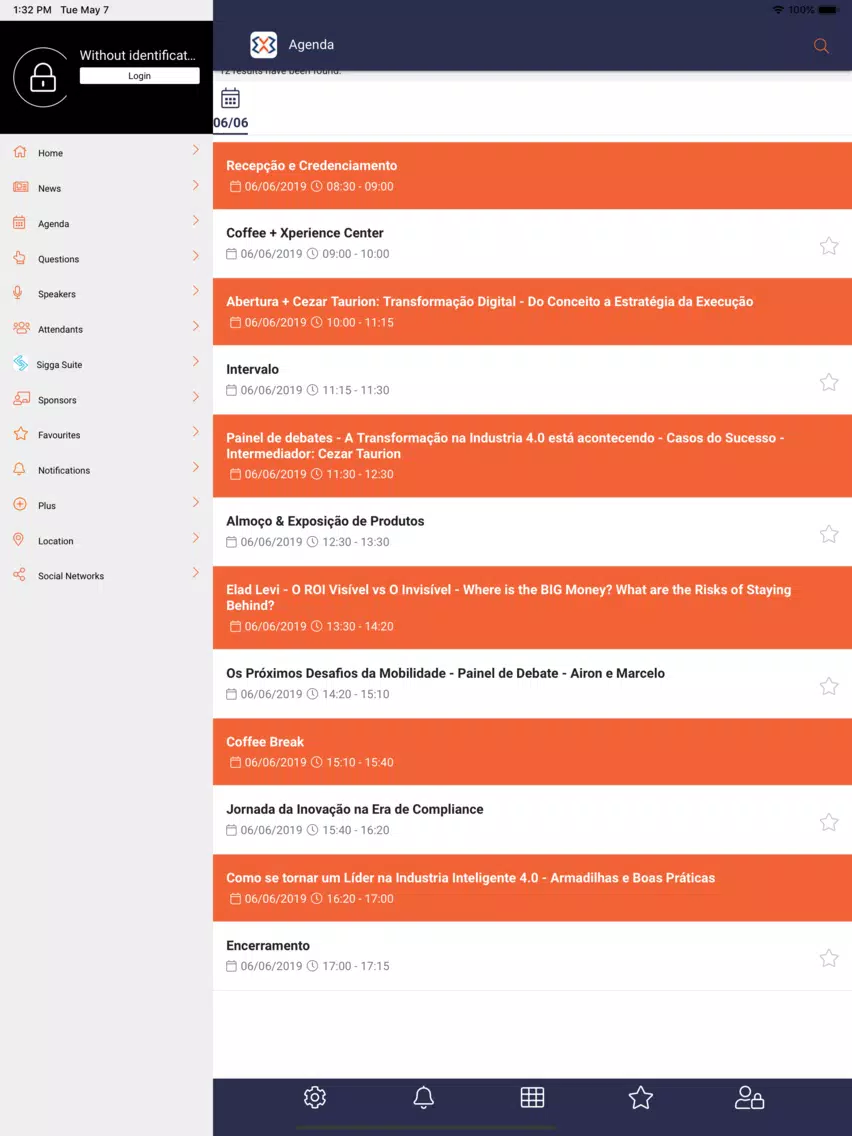Expand Home chevron arrow
Image resolution: width=852 pixels, height=1136 pixels.
196,150
